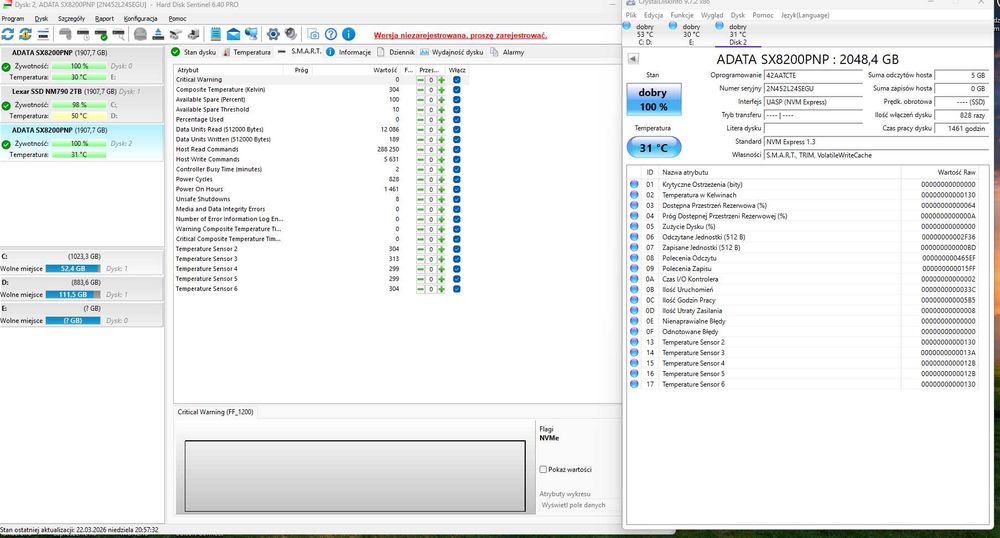This screenshot has width=1000, height=538.
Task: Click the gray hard disk dome icon
Action: (x=140, y=34)
